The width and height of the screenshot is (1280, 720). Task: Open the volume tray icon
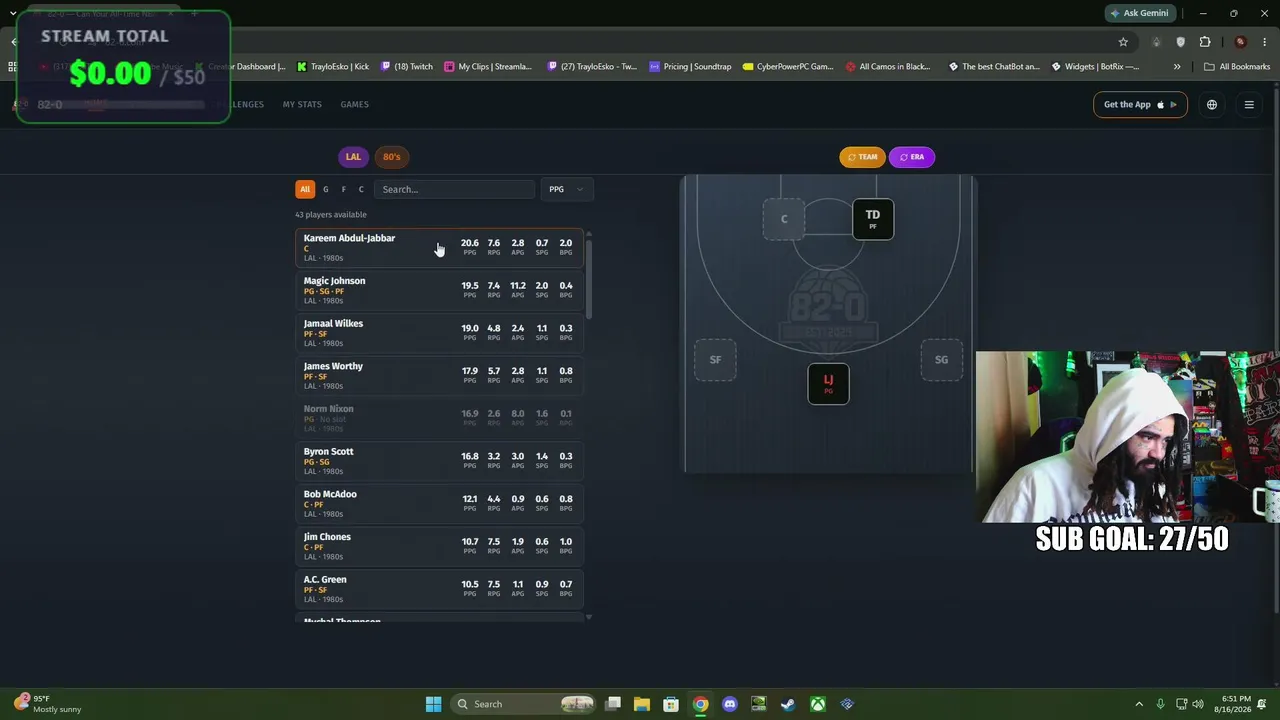1198,704
